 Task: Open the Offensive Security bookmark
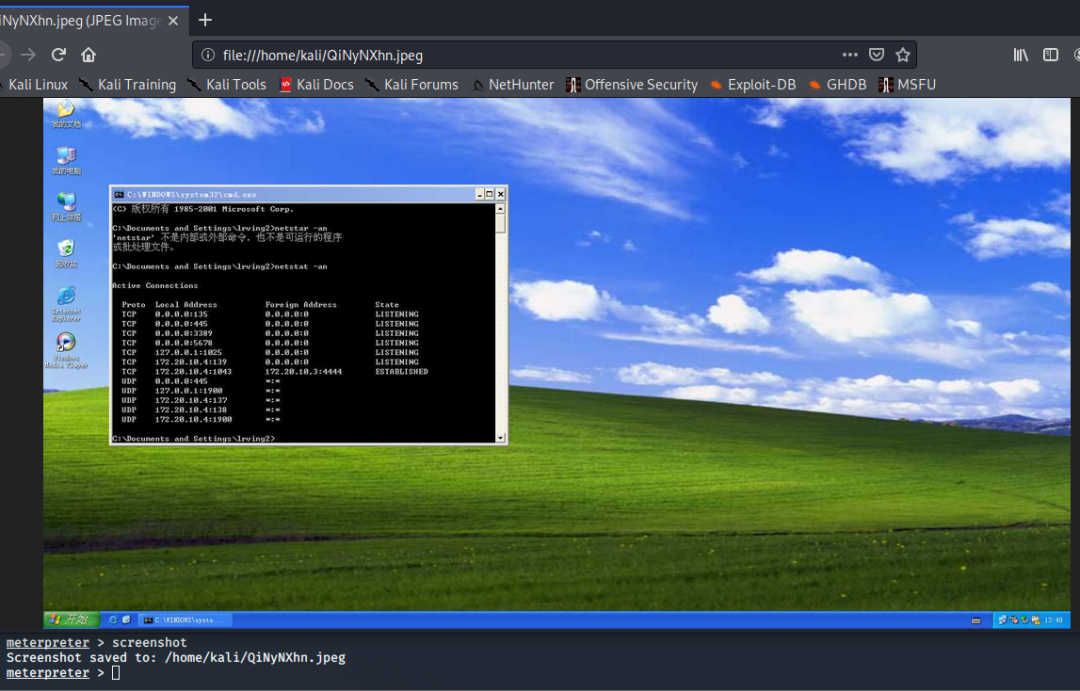pos(632,85)
